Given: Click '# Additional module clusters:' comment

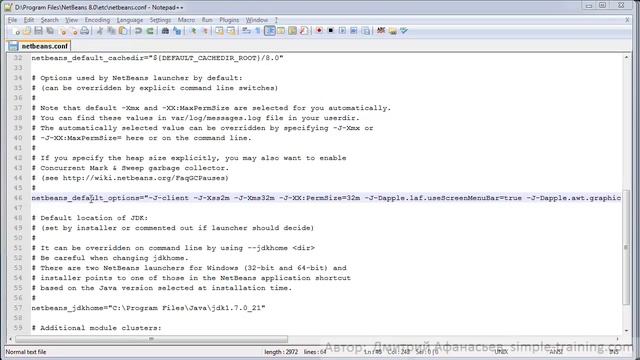Looking at the screenshot, I should [96, 328].
